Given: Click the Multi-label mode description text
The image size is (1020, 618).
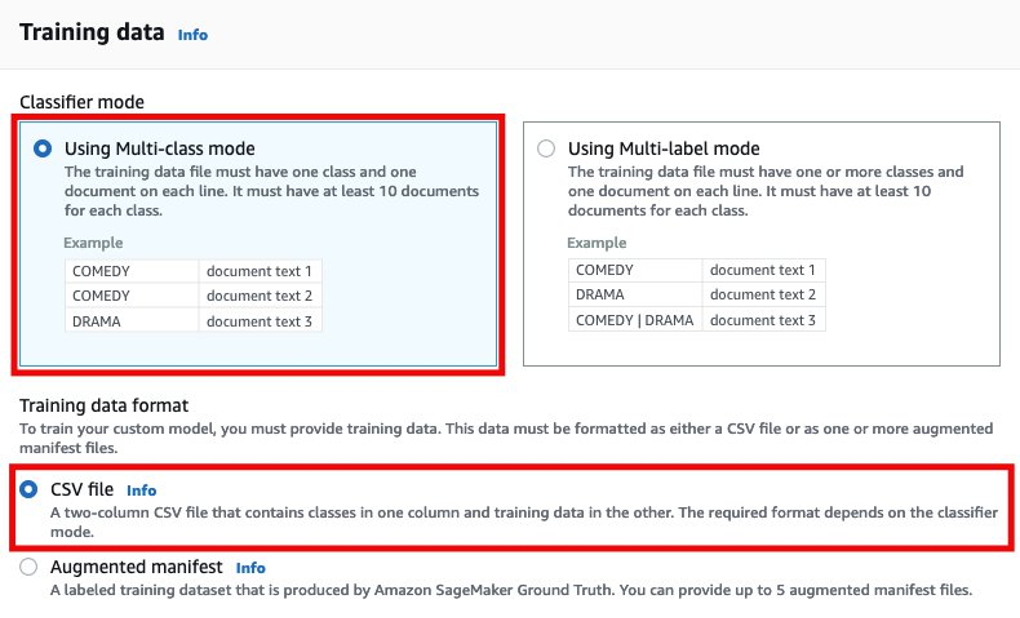Looking at the screenshot, I should coord(765,191).
